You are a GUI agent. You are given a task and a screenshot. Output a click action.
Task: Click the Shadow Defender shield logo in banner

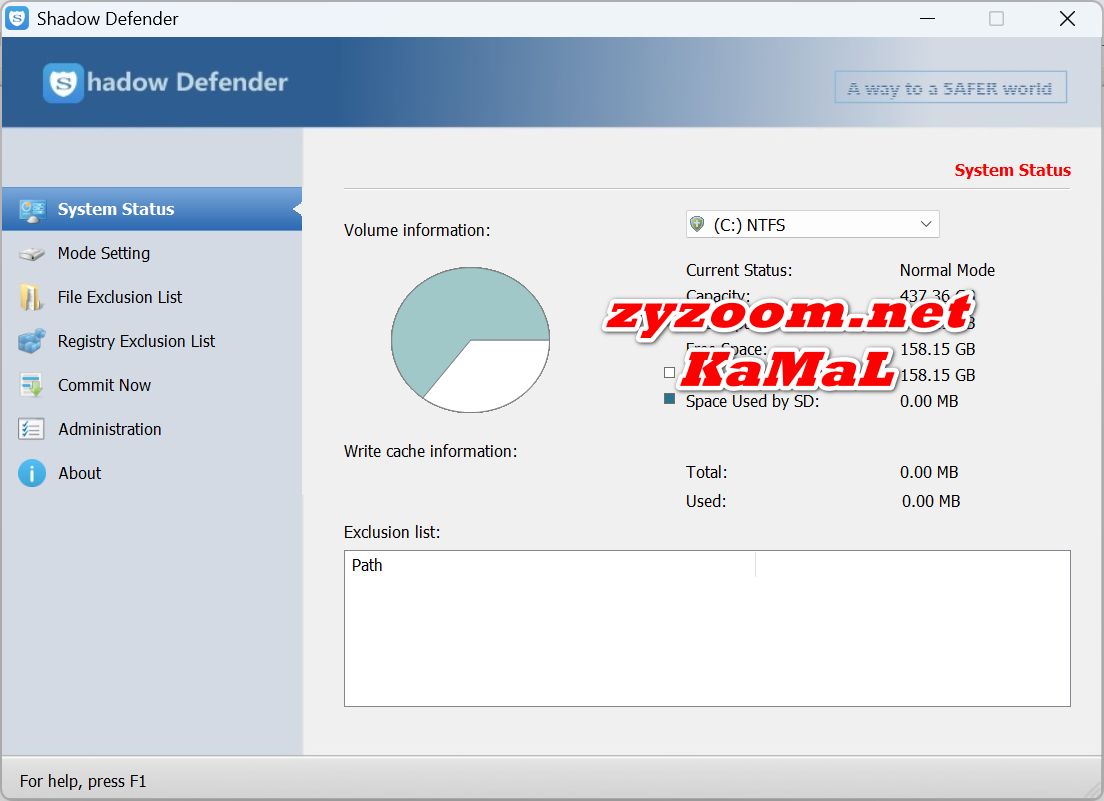[63, 83]
